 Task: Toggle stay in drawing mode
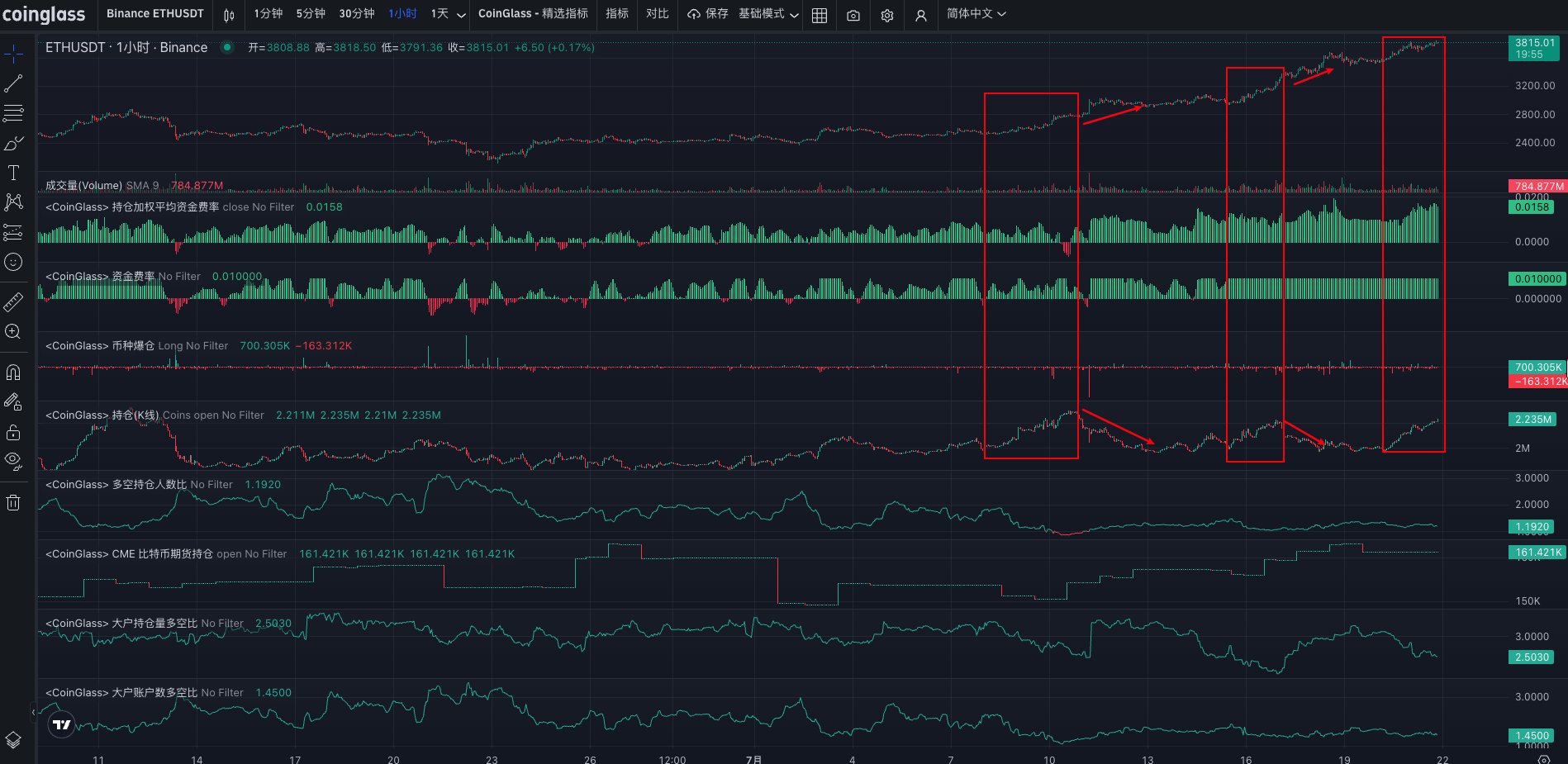coord(13,402)
